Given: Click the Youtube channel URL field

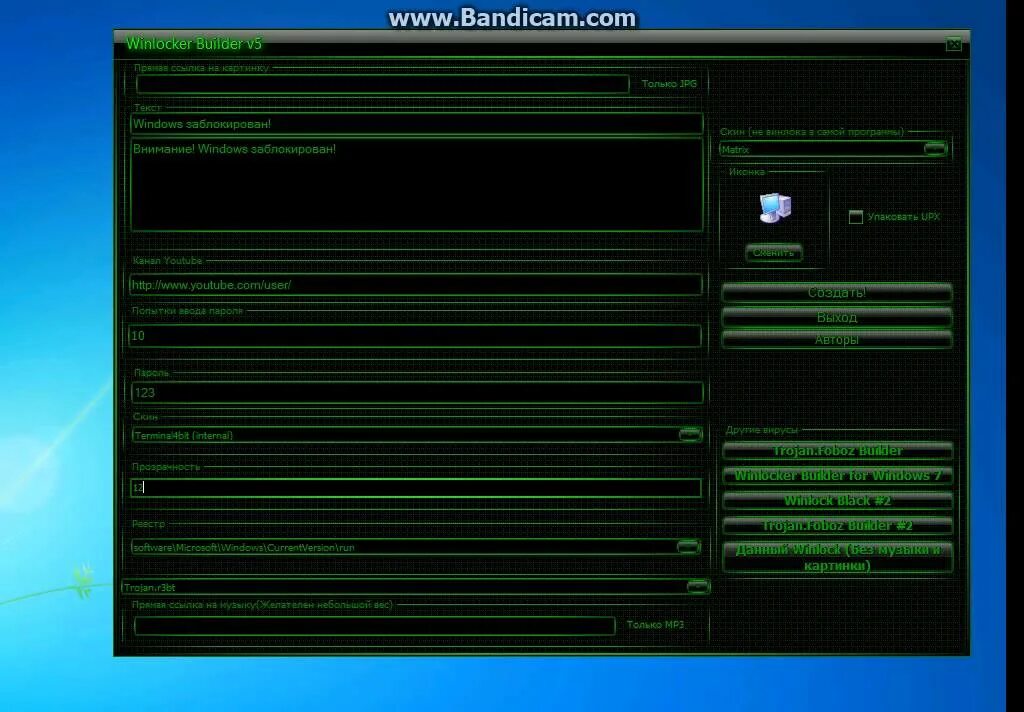Looking at the screenshot, I should point(416,285).
